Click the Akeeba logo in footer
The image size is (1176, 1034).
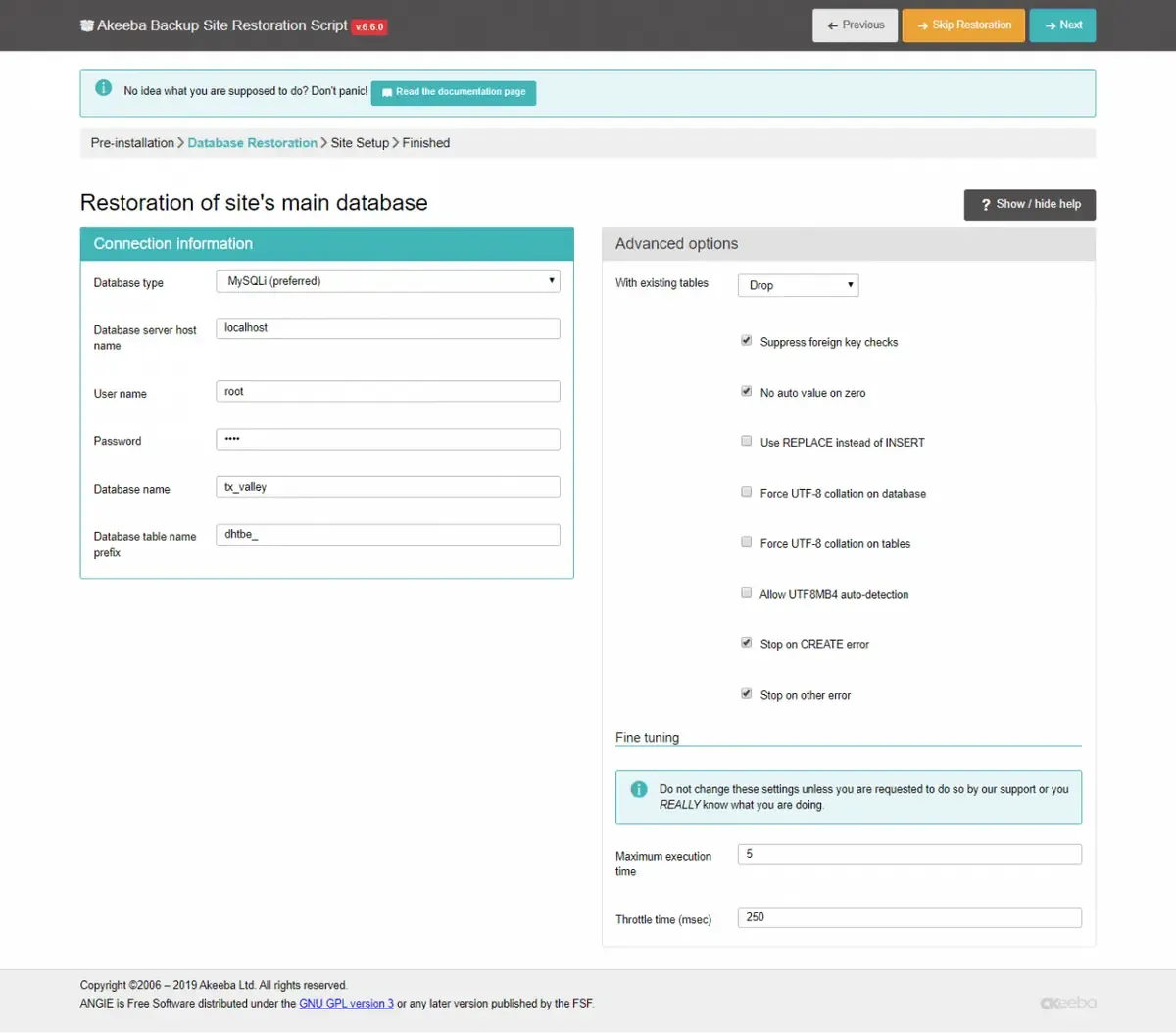click(1068, 1003)
